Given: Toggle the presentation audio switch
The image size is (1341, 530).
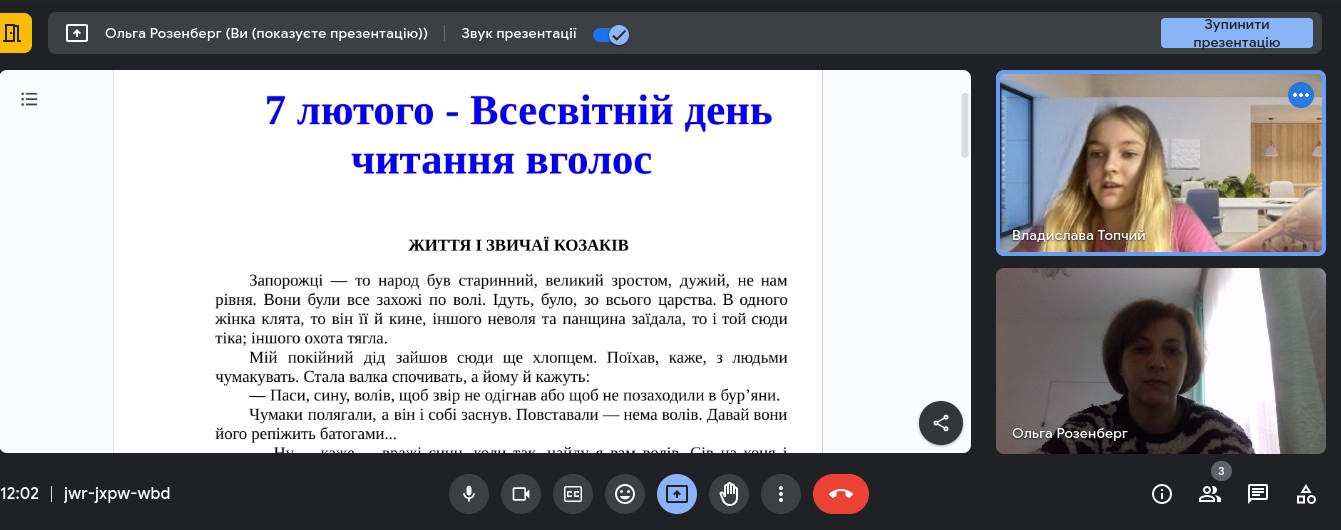Looking at the screenshot, I should [610, 34].
